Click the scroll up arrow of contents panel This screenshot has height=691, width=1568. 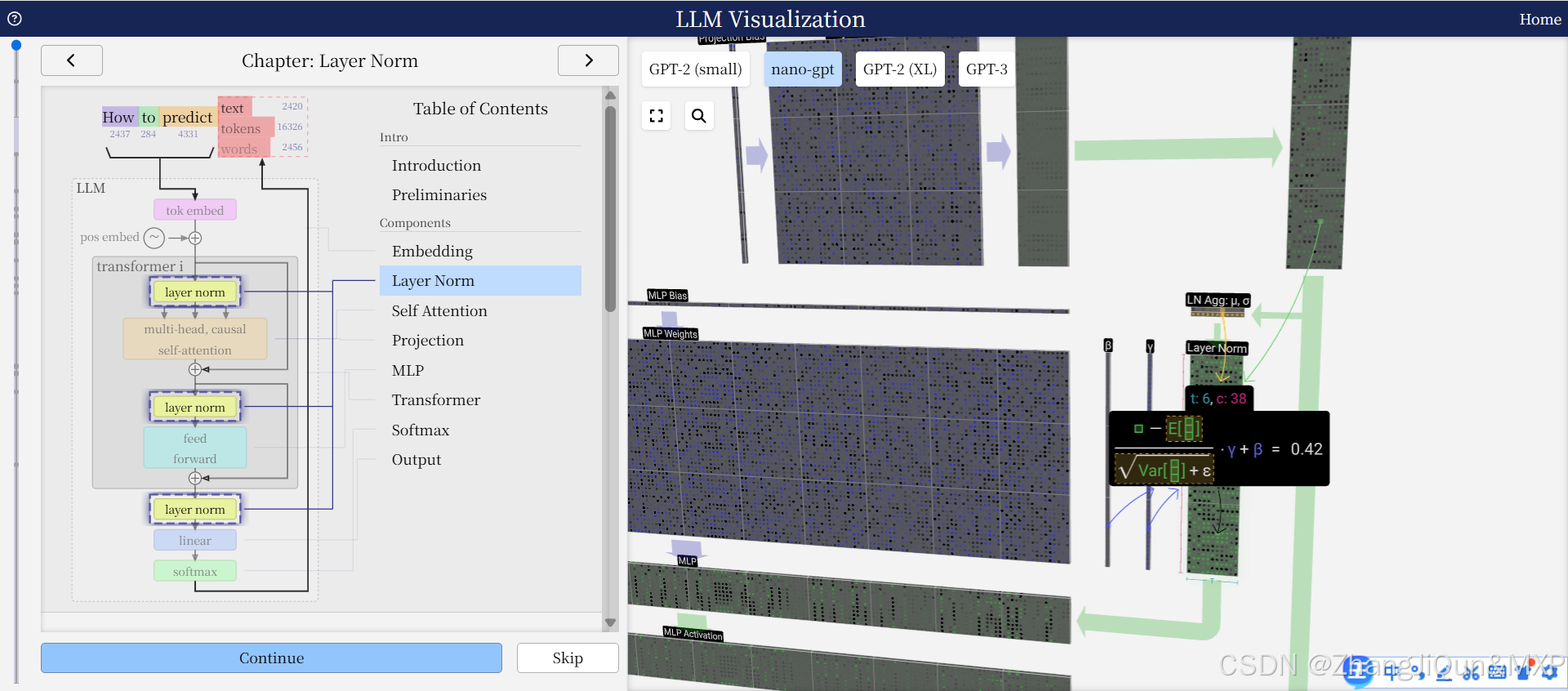pyautogui.click(x=610, y=95)
